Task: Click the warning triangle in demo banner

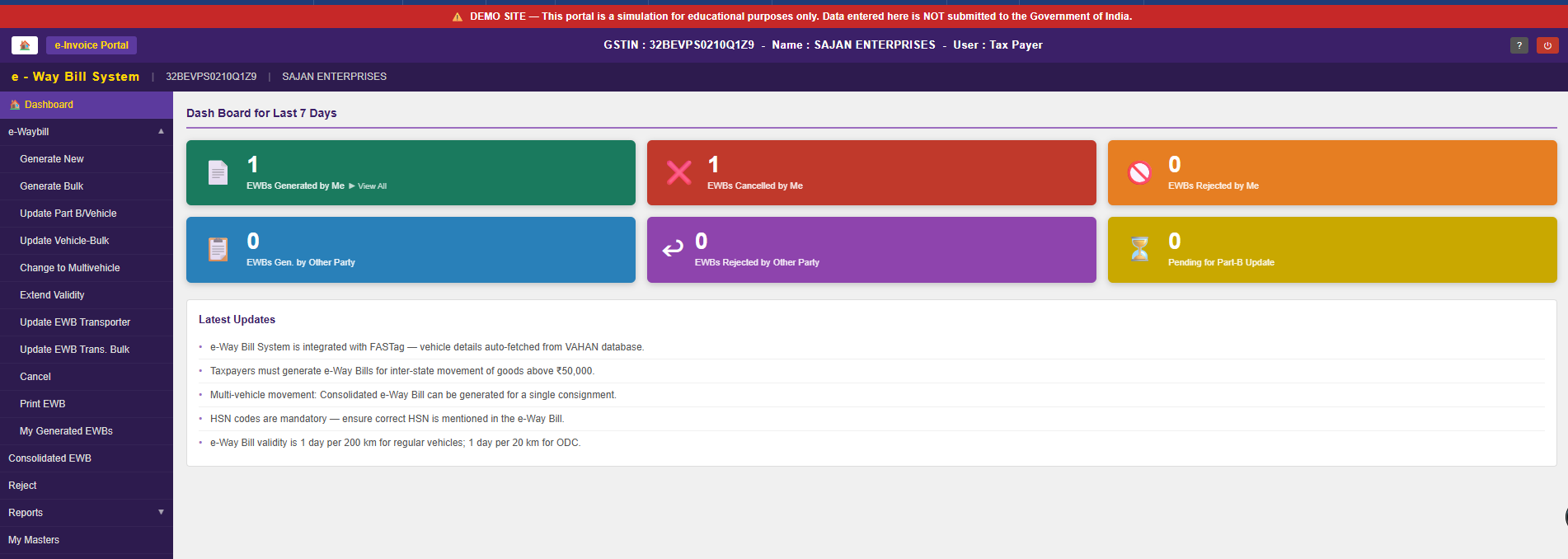Action: [x=458, y=16]
